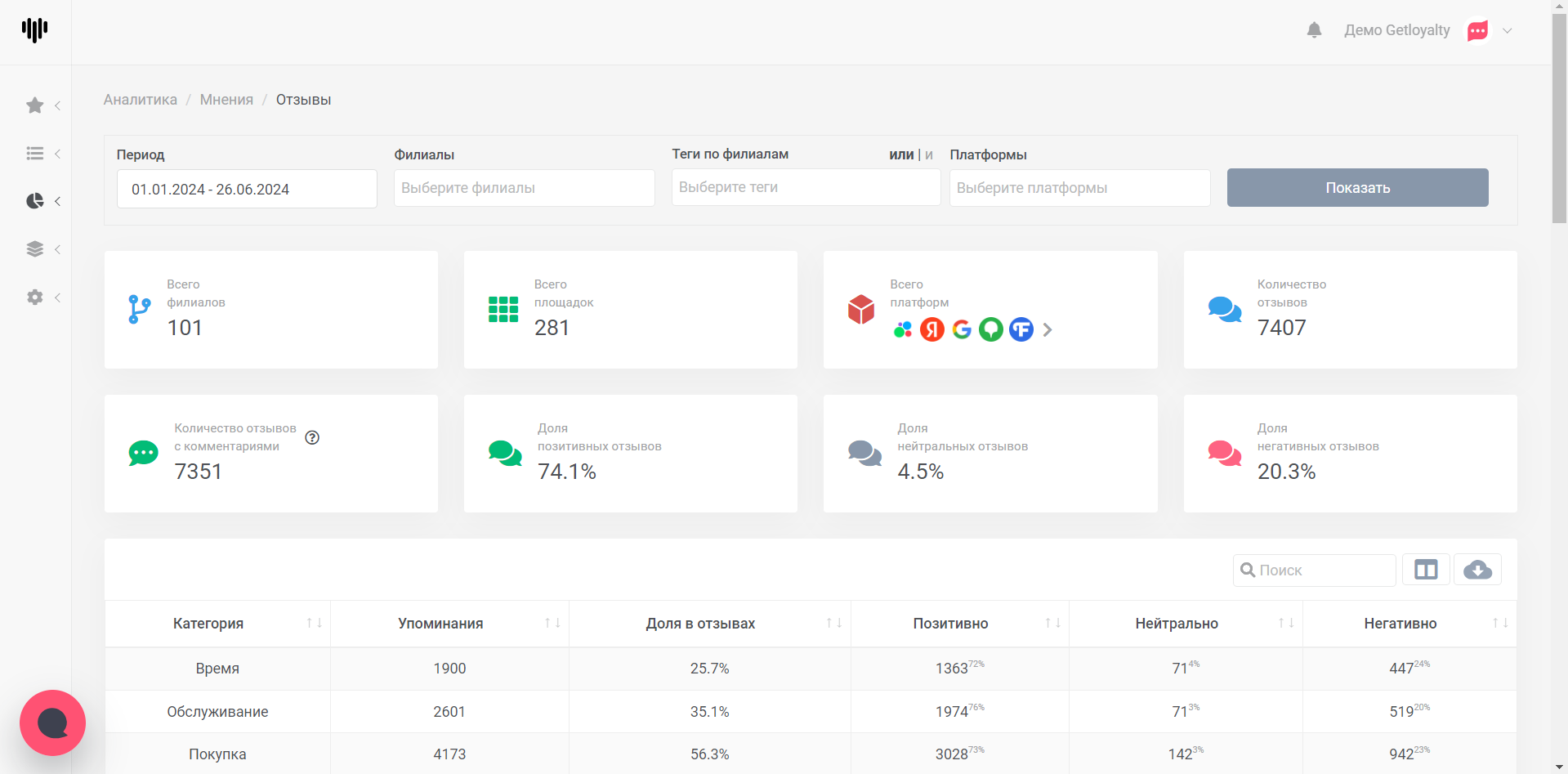Viewport: 1568px width, 774px height.
Task: Select the Время category row
Action: click(811, 669)
